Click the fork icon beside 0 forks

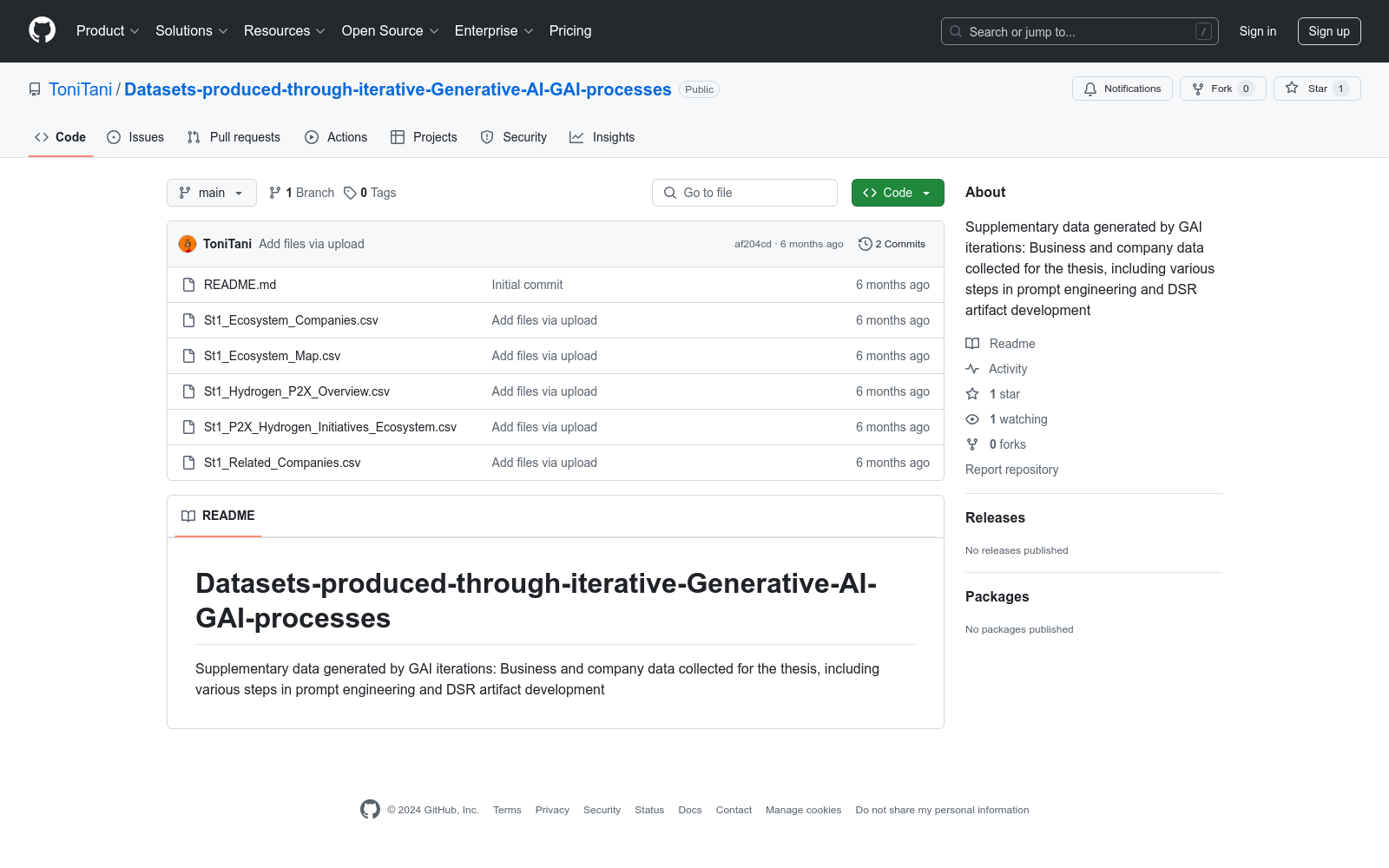click(x=972, y=444)
